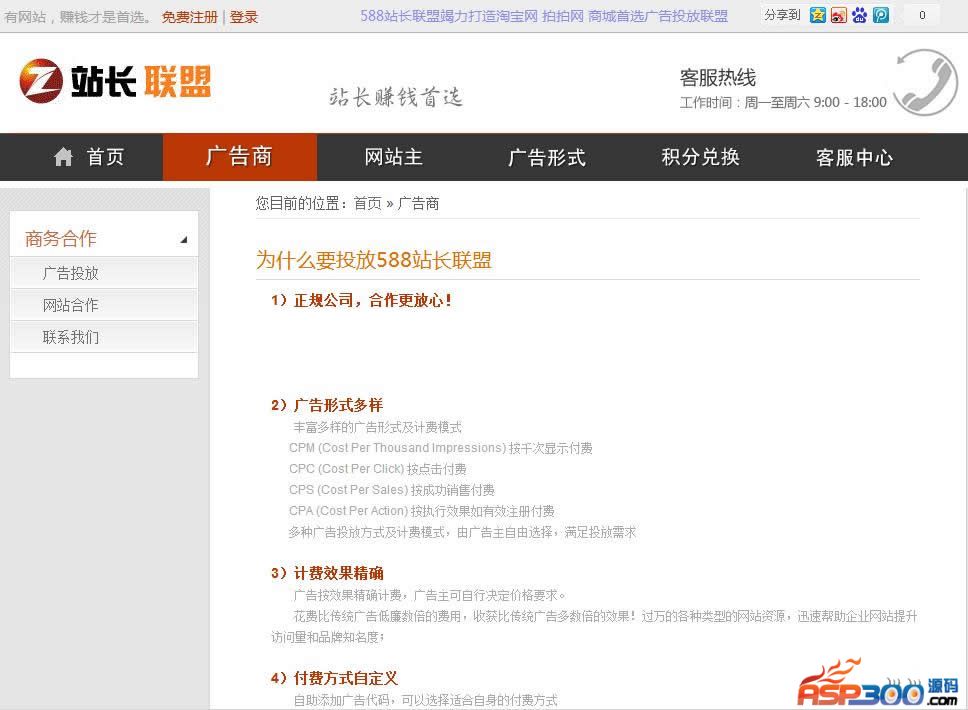Click the 首页 breadcrumb link
Viewport: 968px width, 710px height.
(367, 203)
